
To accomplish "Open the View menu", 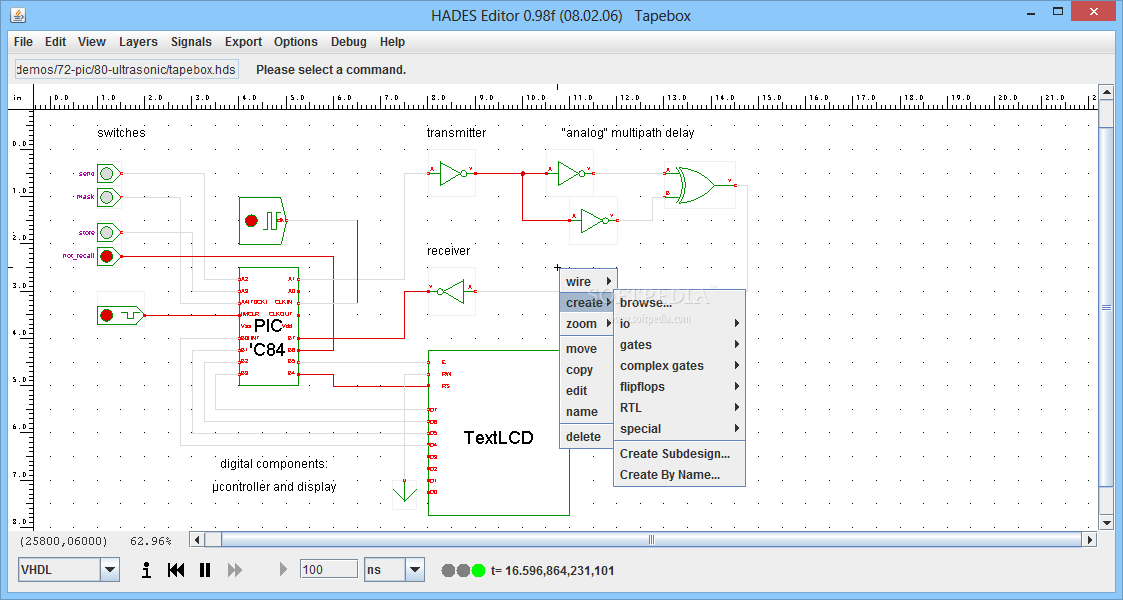I will click(92, 42).
